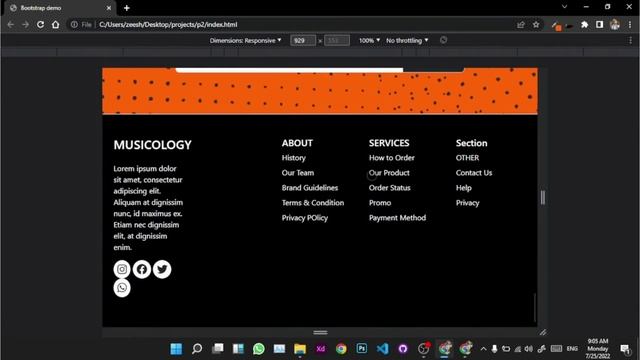
Task: Open Extensions puzzle icon
Action: (x=584, y=25)
